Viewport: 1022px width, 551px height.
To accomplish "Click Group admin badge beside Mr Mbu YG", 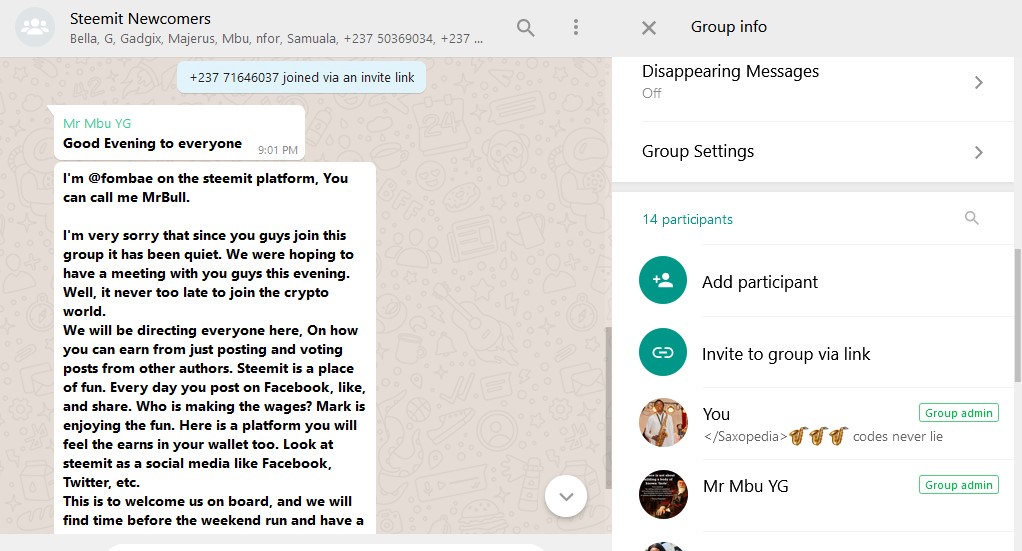I will coord(959,484).
